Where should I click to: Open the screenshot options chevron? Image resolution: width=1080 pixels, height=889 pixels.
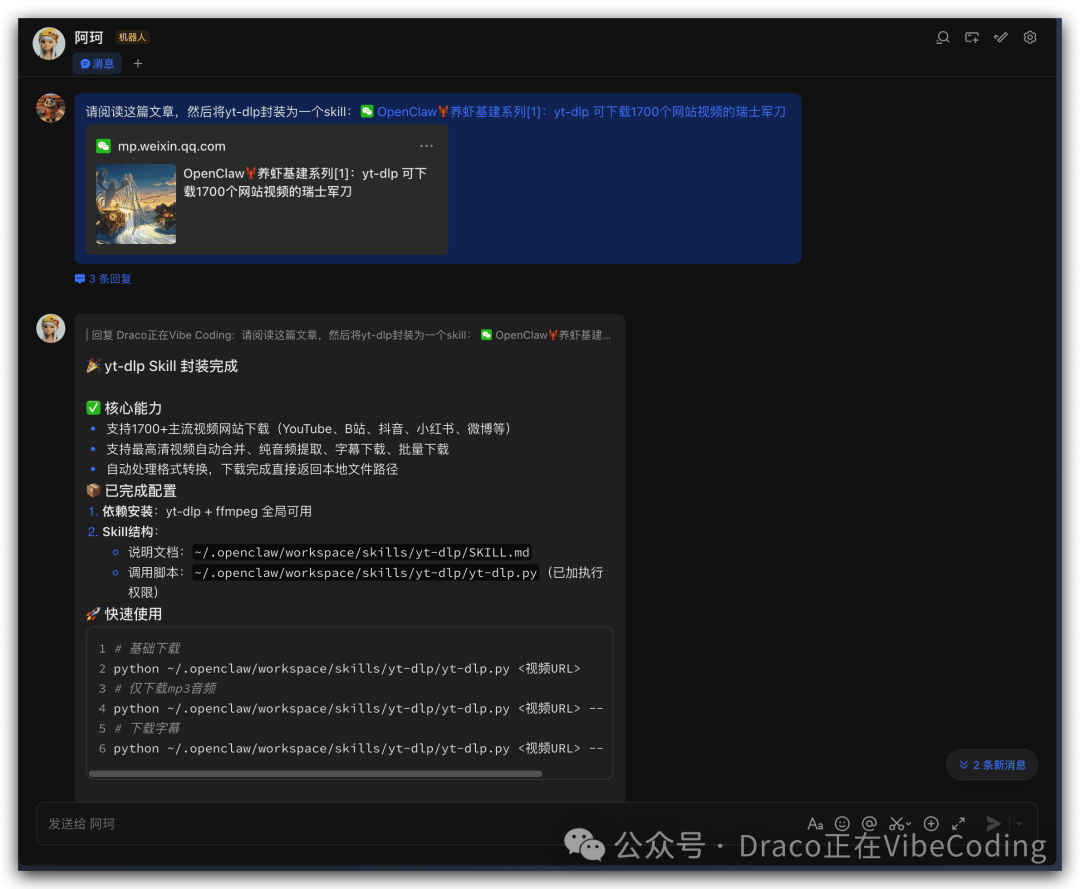[908, 823]
